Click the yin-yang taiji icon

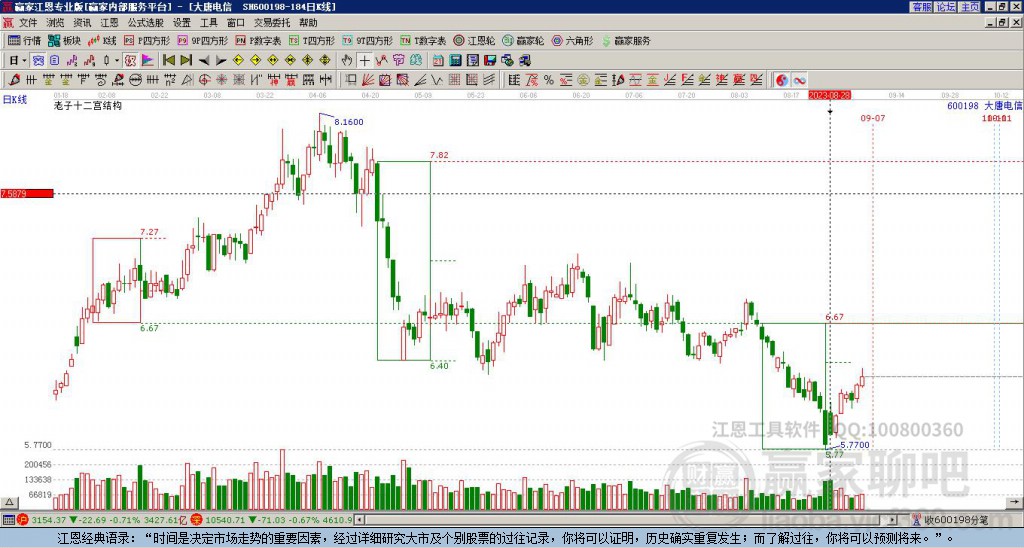coord(782,80)
